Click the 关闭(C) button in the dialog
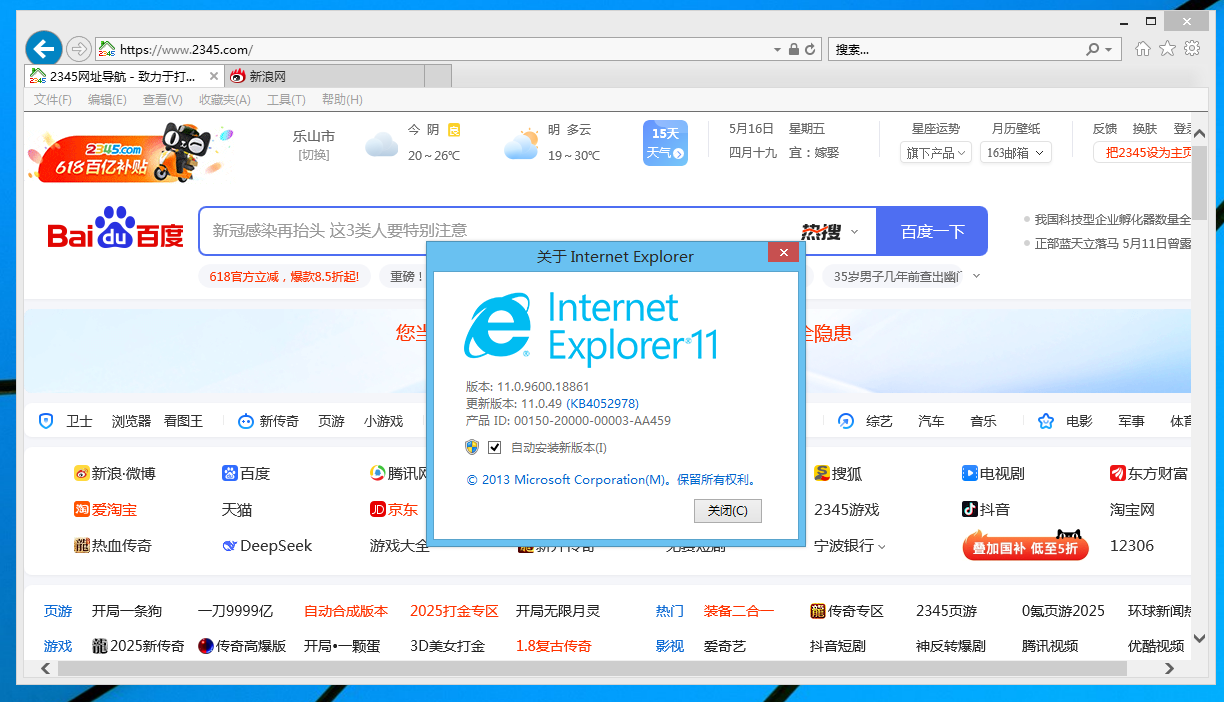Screen dimensions: 1224x702 pos(728,511)
